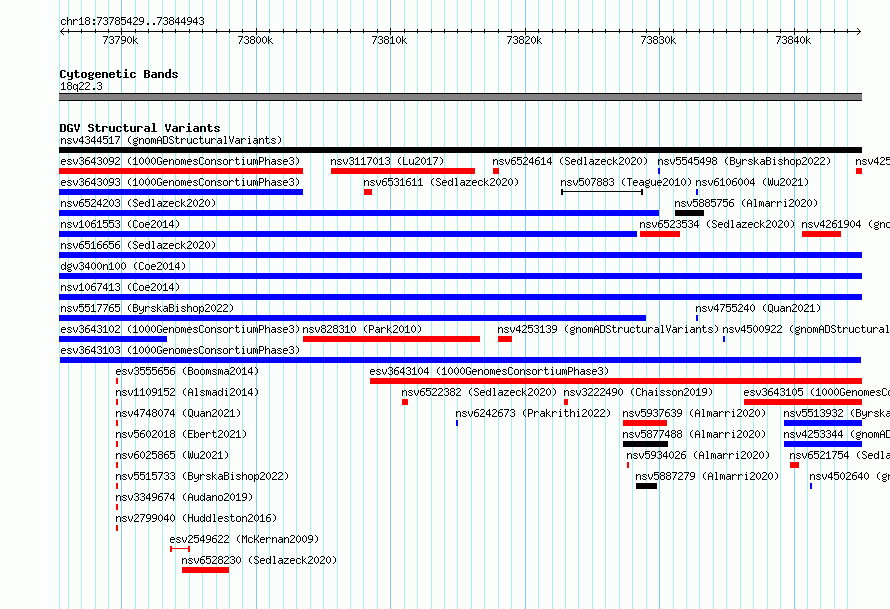Open nsv6531611 (Sedlazeck2020) entry

pyautogui.click(x=441, y=182)
